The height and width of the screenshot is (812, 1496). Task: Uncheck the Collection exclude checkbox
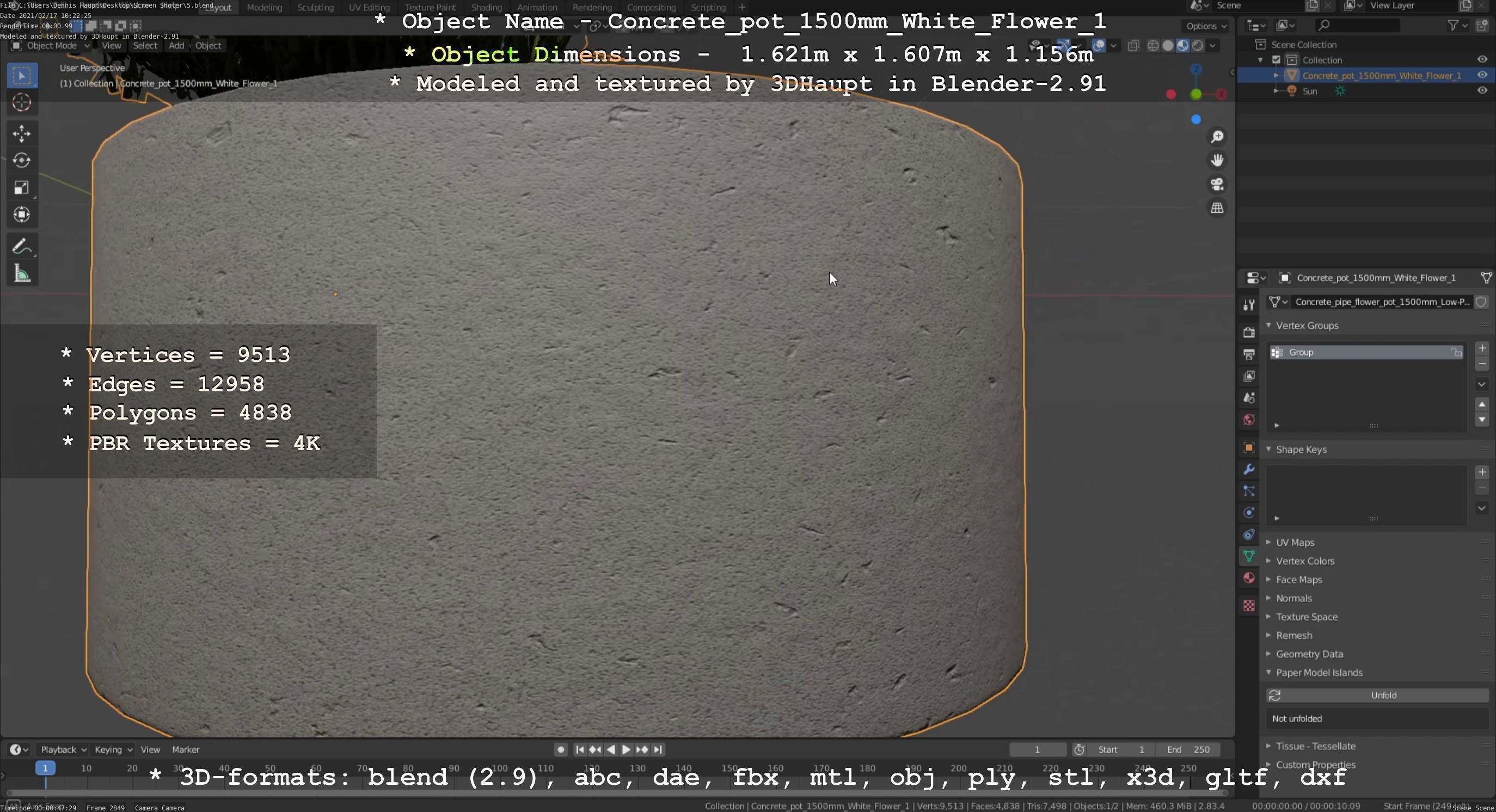coord(1276,60)
